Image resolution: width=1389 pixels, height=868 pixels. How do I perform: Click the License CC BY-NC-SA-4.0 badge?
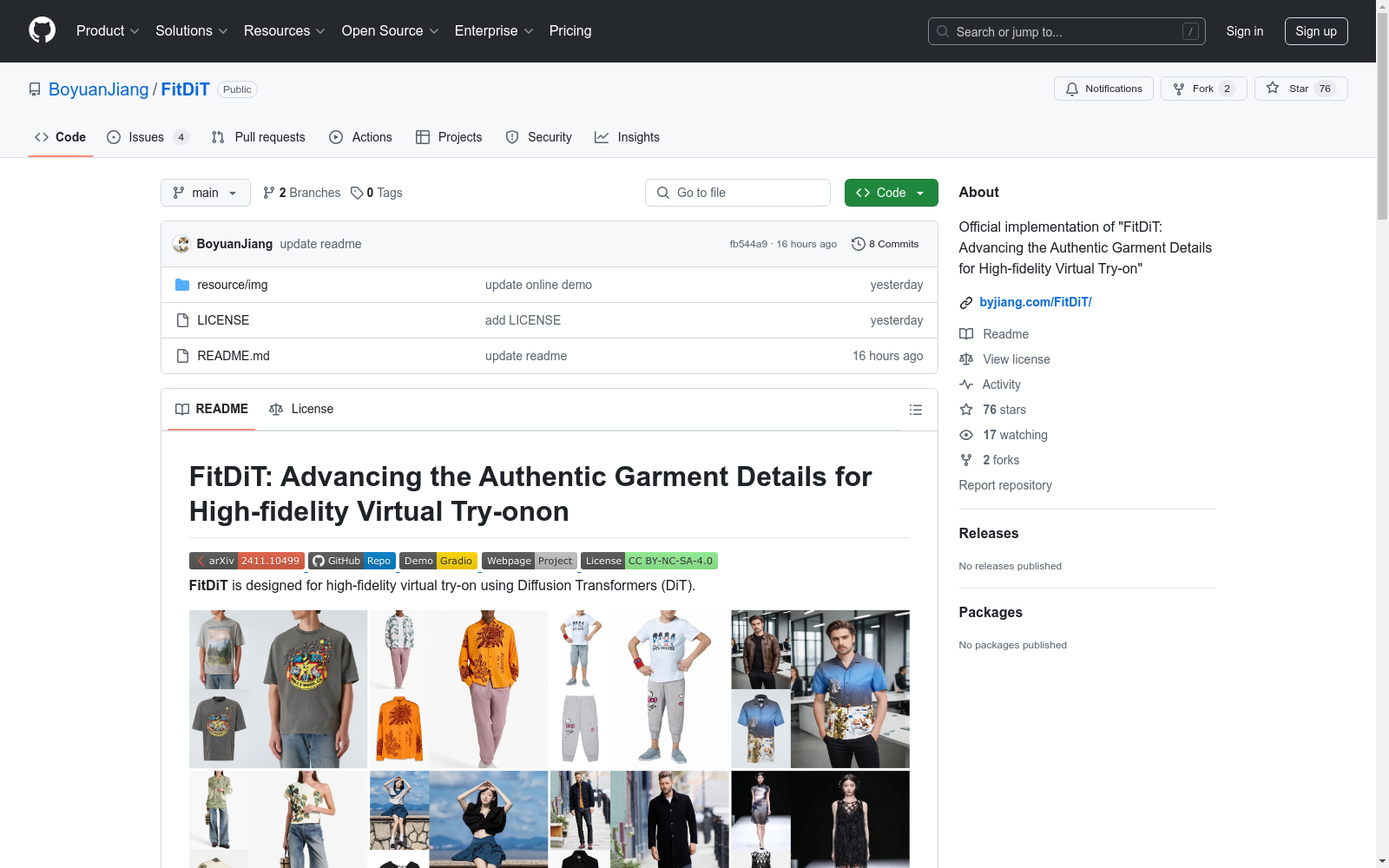click(x=649, y=561)
